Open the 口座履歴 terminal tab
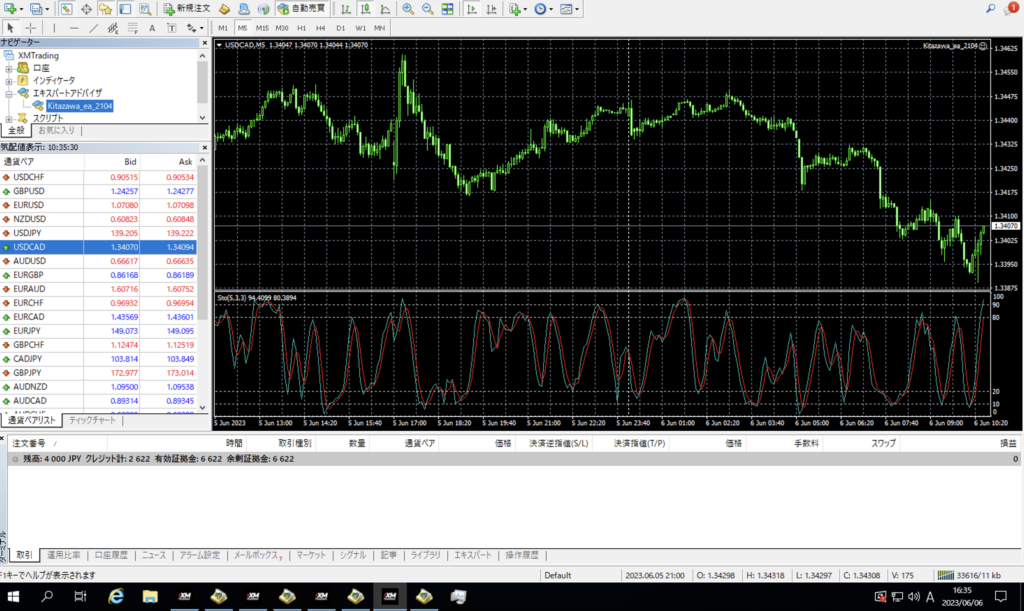The width and height of the screenshot is (1024, 611). [x=111, y=555]
